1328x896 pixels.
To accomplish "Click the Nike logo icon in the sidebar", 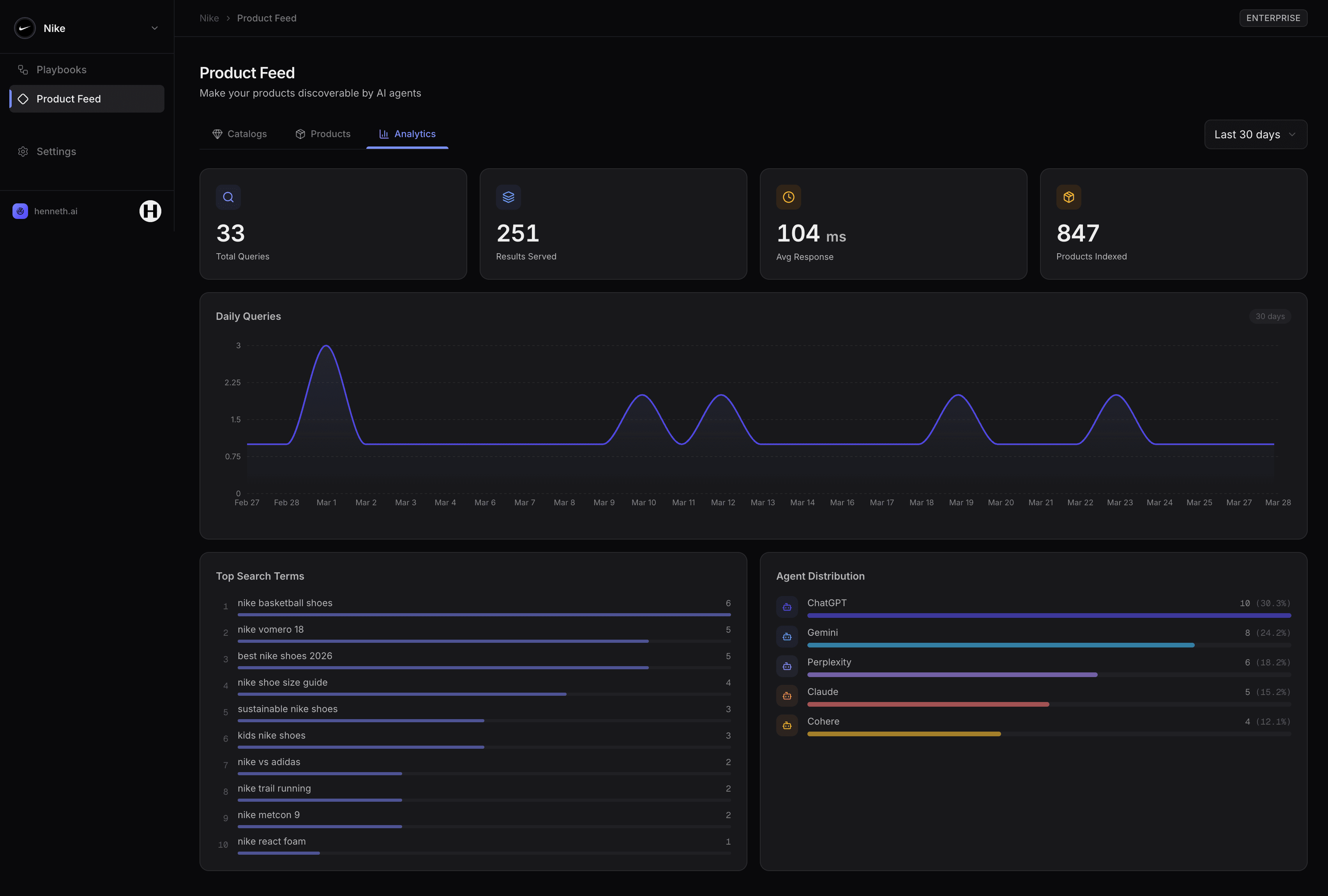I will tap(25, 27).
